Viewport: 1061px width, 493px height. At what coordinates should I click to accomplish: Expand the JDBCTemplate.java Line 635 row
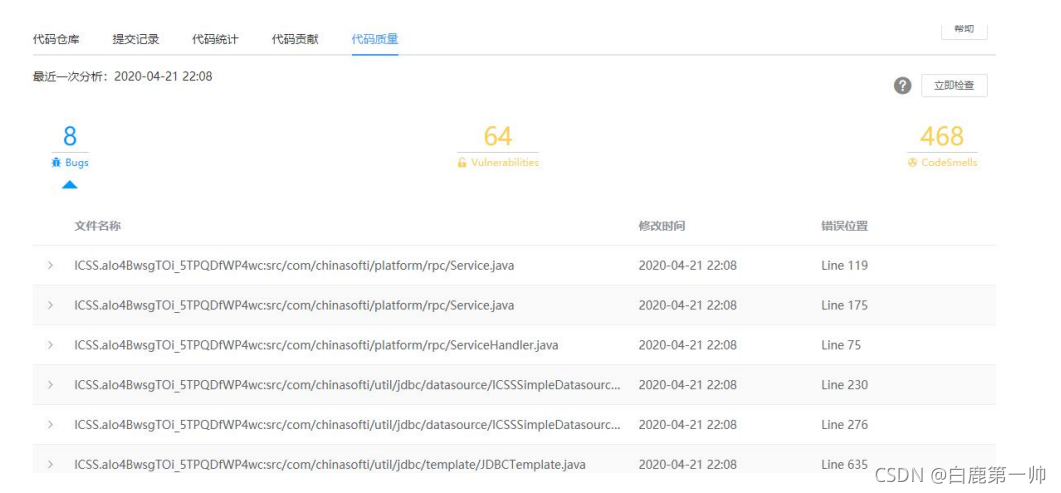50,465
